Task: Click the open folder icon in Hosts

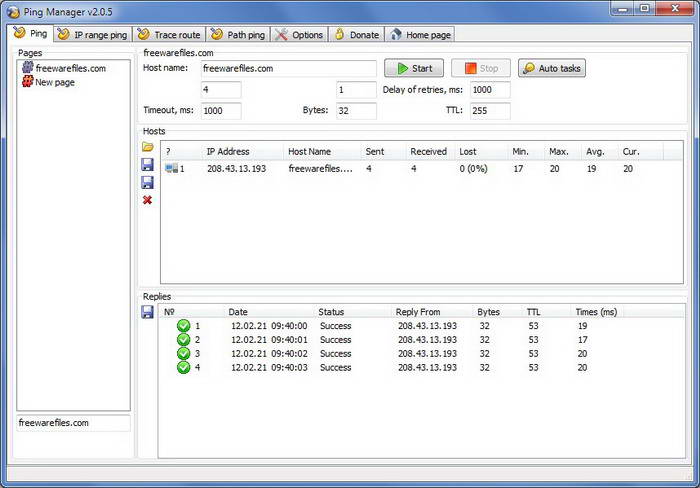Action: click(147, 147)
